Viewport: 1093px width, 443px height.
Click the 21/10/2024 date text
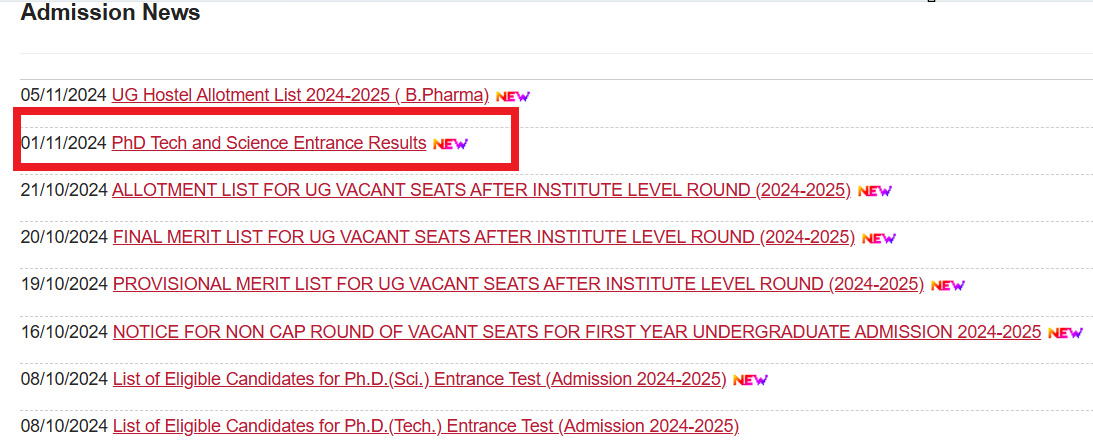(x=64, y=190)
